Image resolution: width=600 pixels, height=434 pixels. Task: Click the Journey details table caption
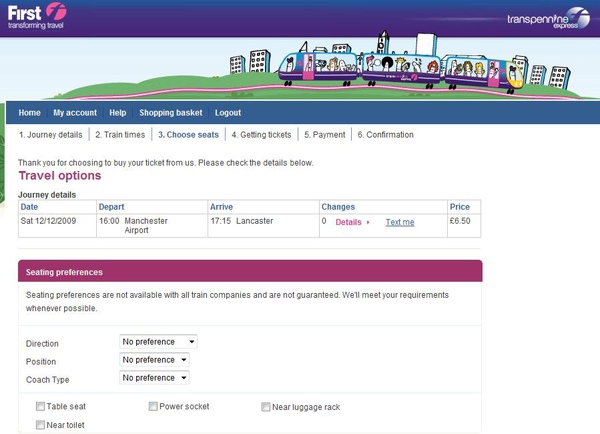47,195
